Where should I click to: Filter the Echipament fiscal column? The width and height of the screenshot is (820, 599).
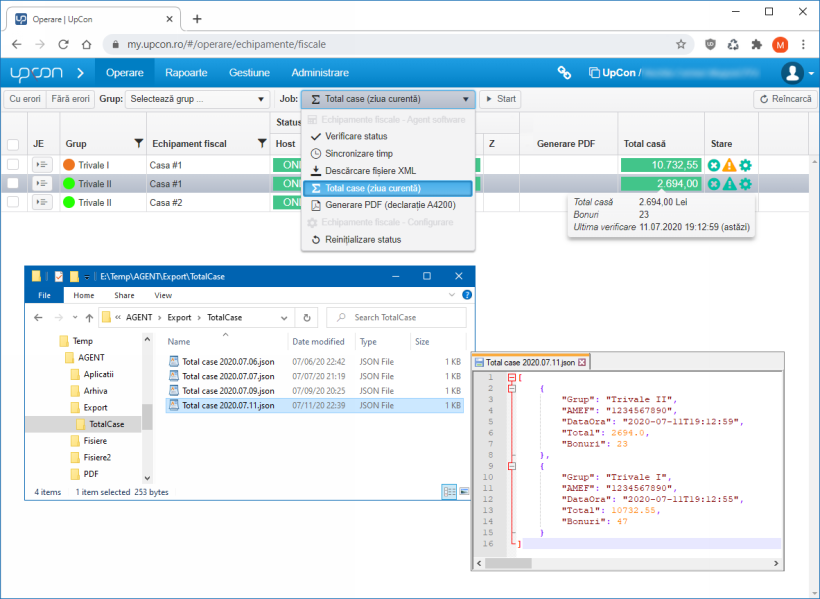(x=262, y=143)
